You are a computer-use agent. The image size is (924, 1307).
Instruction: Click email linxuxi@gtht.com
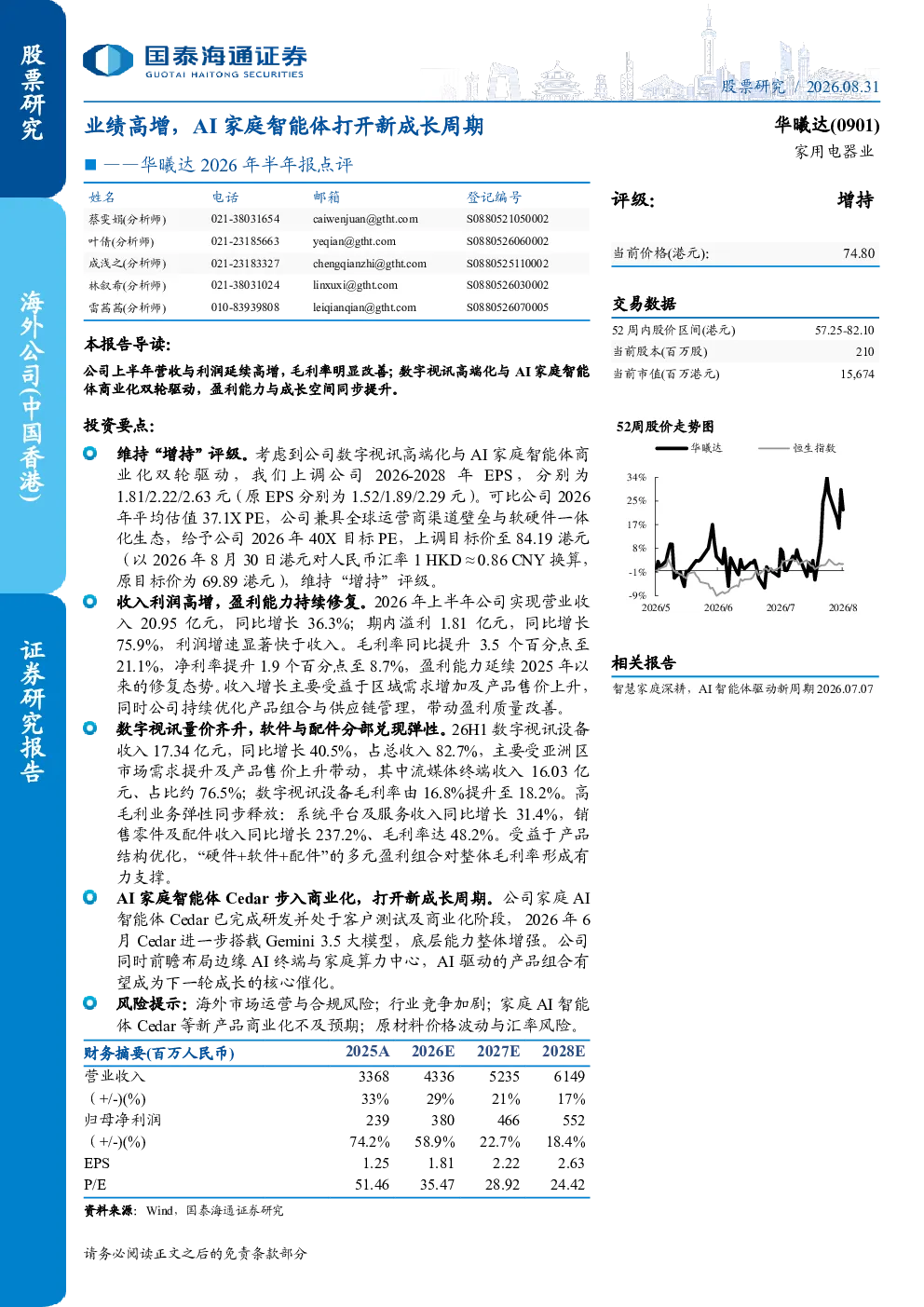pyautogui.click(x=355, y=285)
